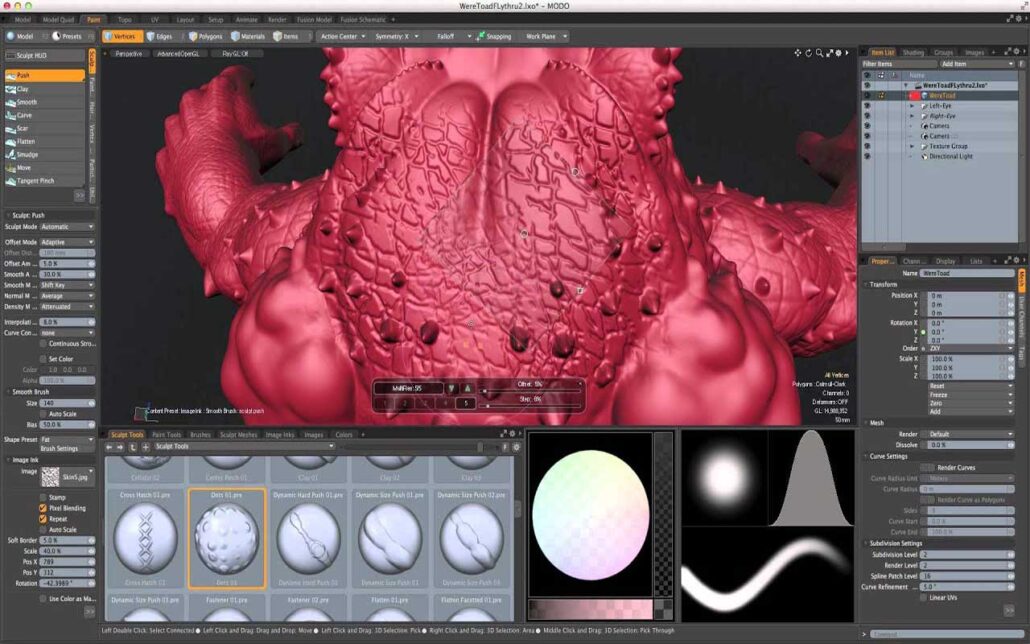Viewport: 1030px width, 644px height.
Task: Hide the Directional Light item
Action: click(867, 156)
